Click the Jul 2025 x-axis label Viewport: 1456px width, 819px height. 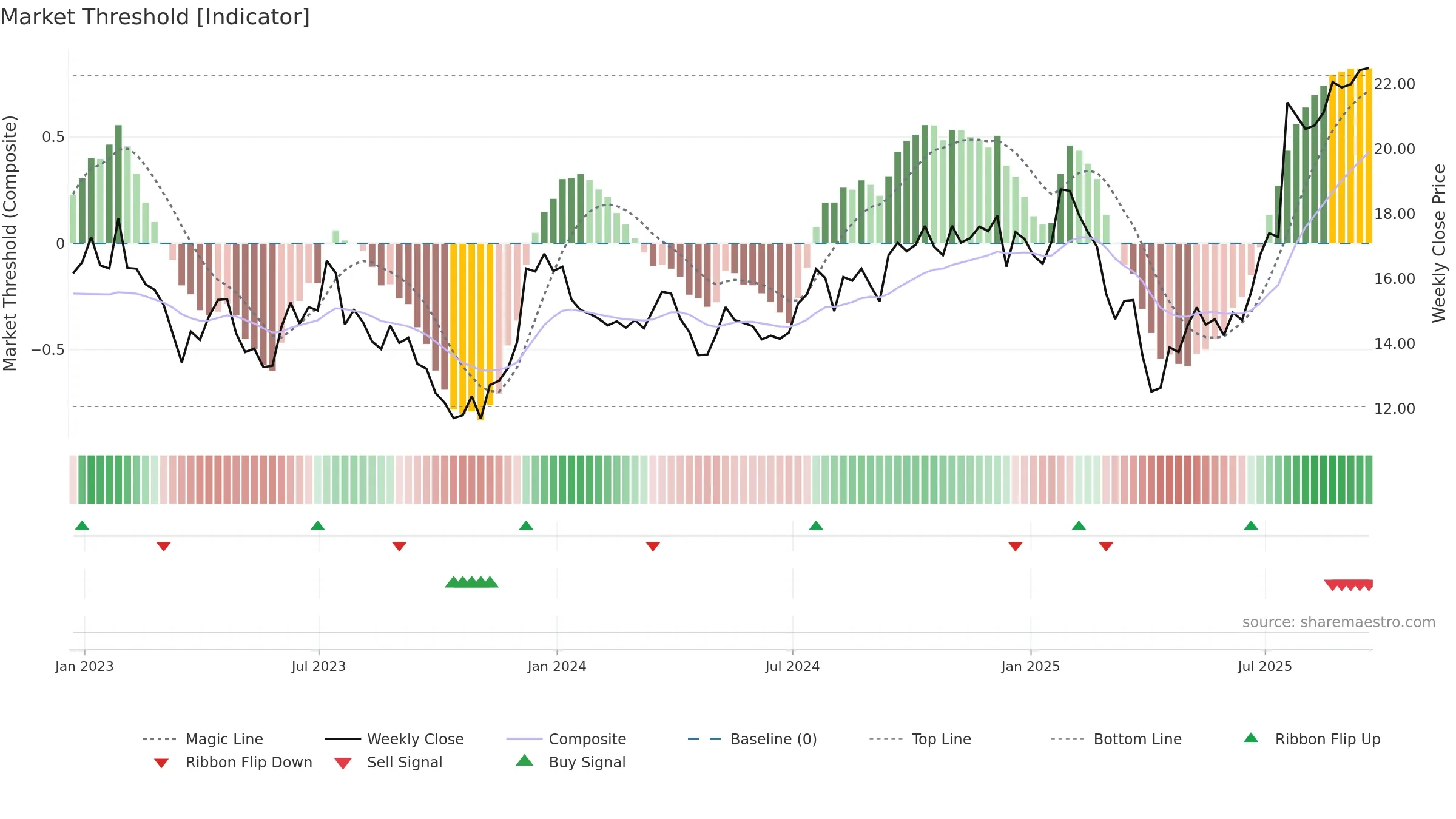click(x=1265, y=666)
